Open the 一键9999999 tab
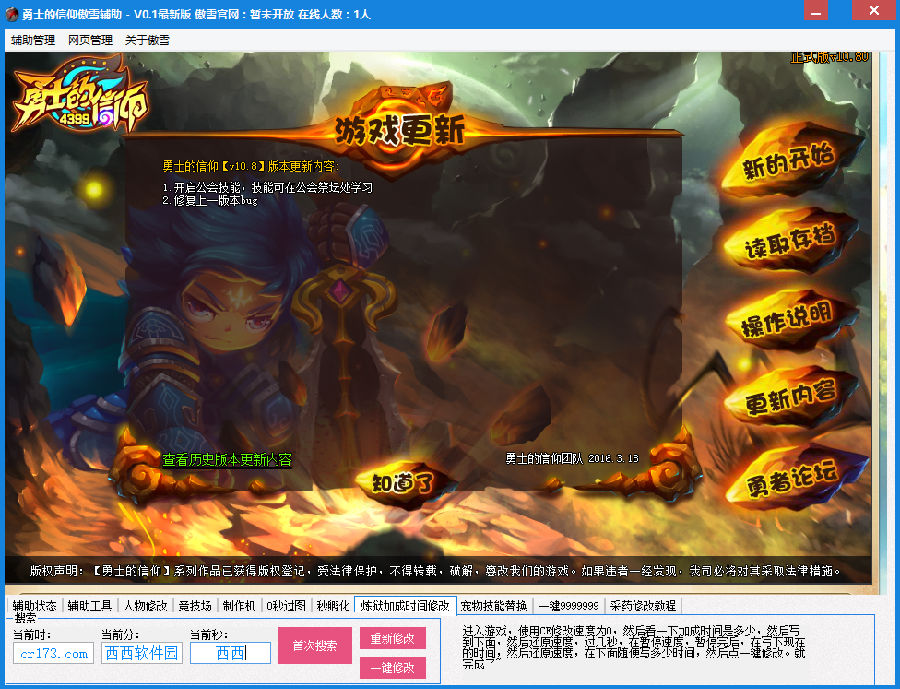This screenshot has height=689, width=900. (568, 605)
